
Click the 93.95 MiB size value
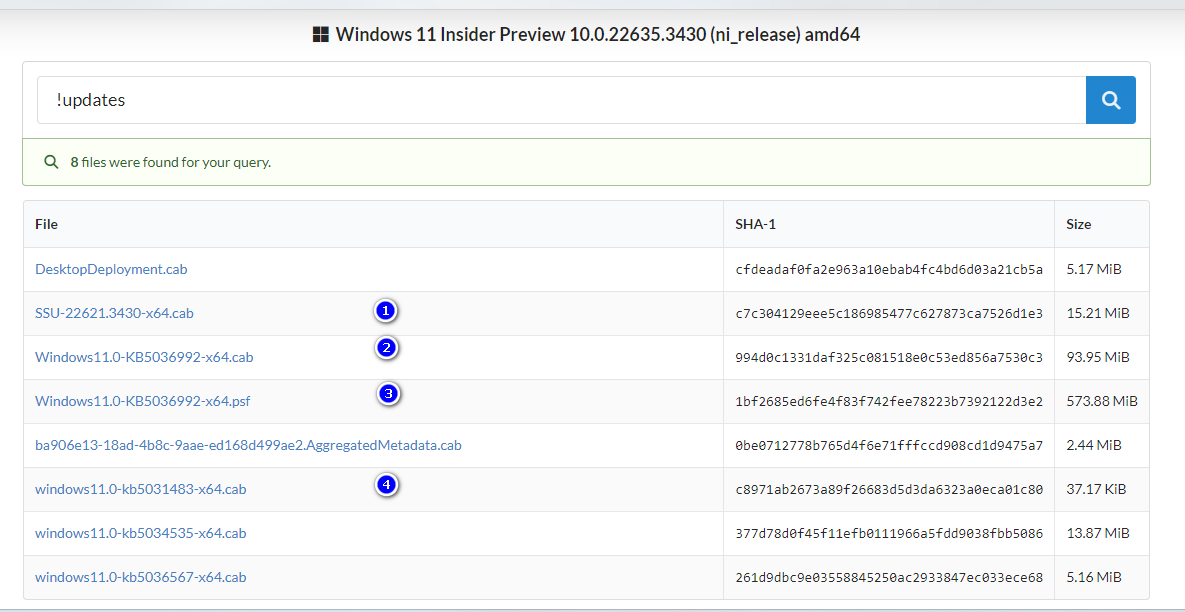click(1097, 357)
